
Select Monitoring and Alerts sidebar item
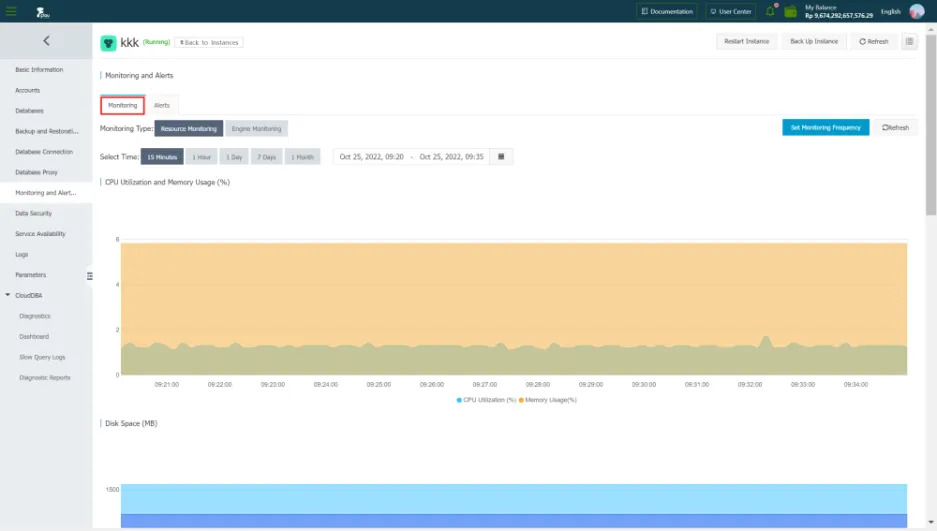tap(46, 192)
